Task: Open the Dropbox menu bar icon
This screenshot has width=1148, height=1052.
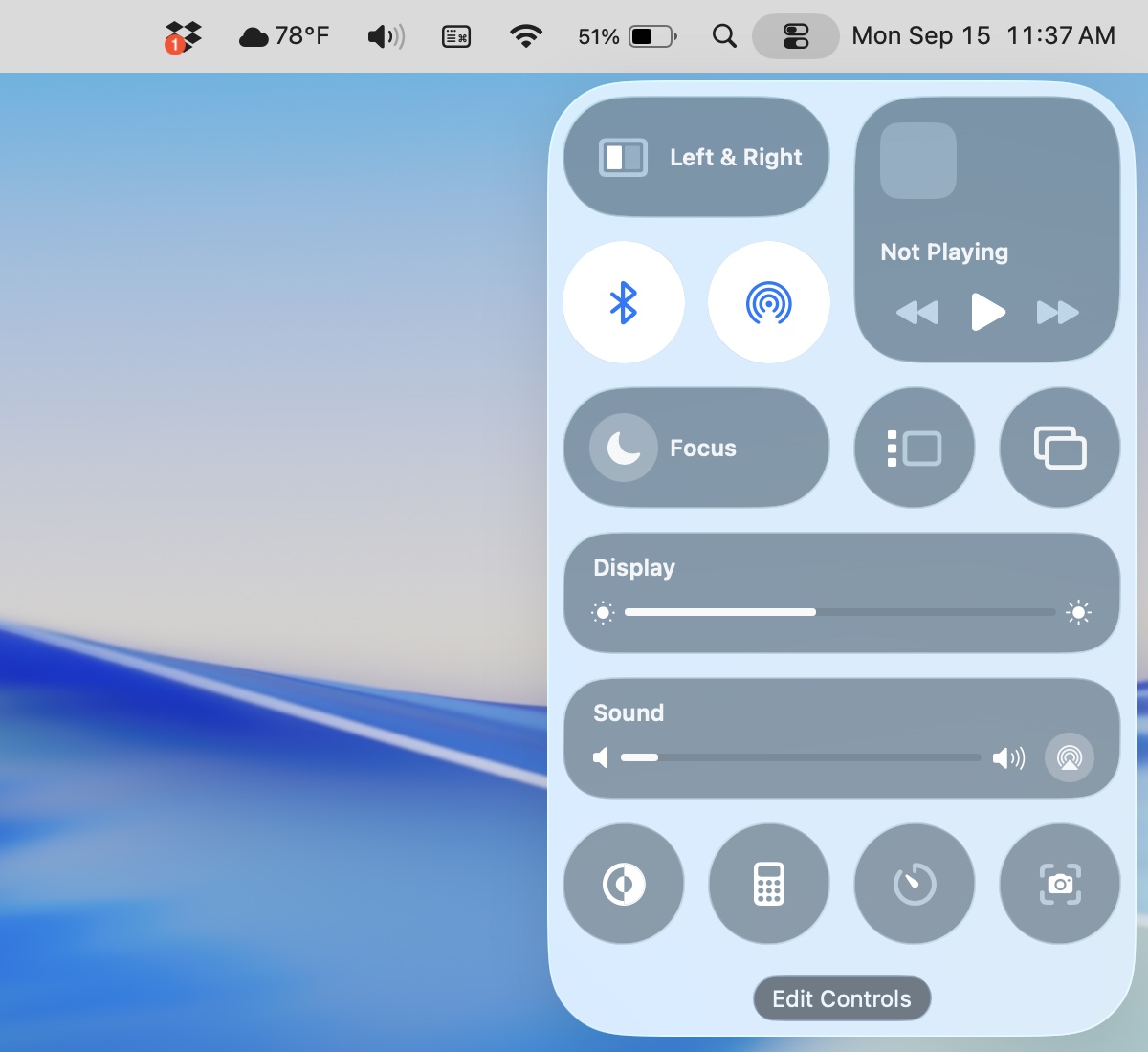Action: click(x=183, y=36)
